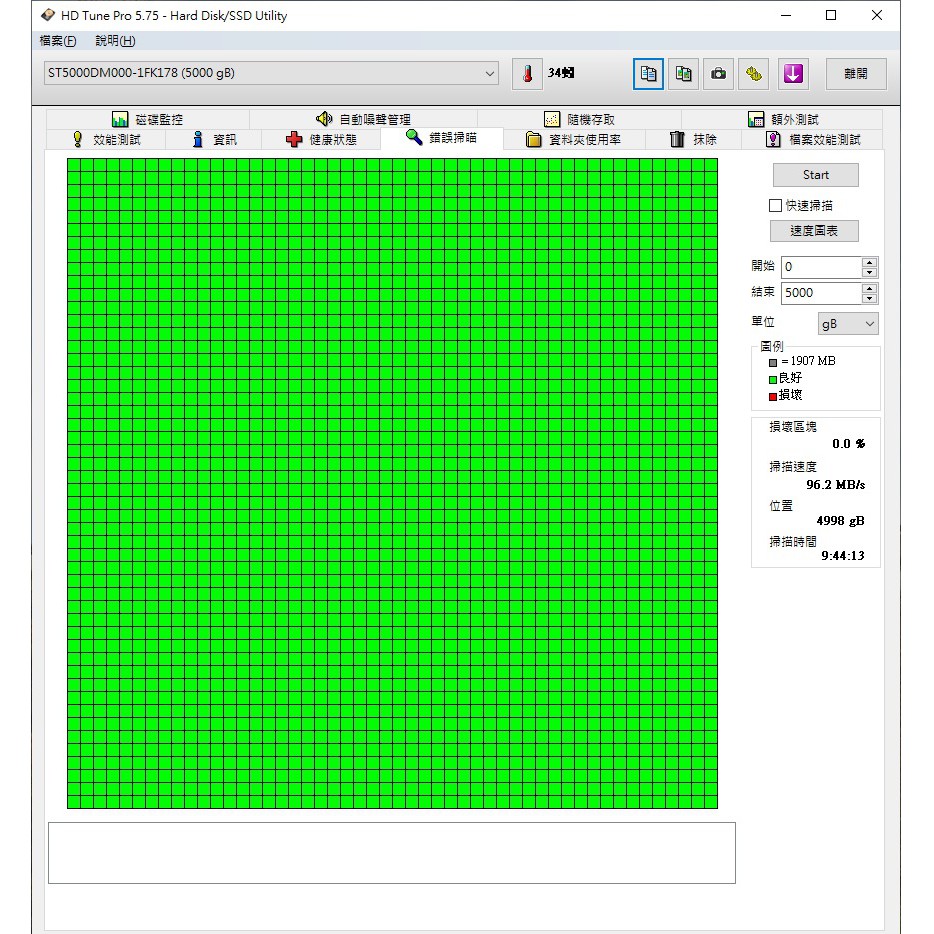
Task: Click the purple download arrow icon
Action: tap(793, 74)
